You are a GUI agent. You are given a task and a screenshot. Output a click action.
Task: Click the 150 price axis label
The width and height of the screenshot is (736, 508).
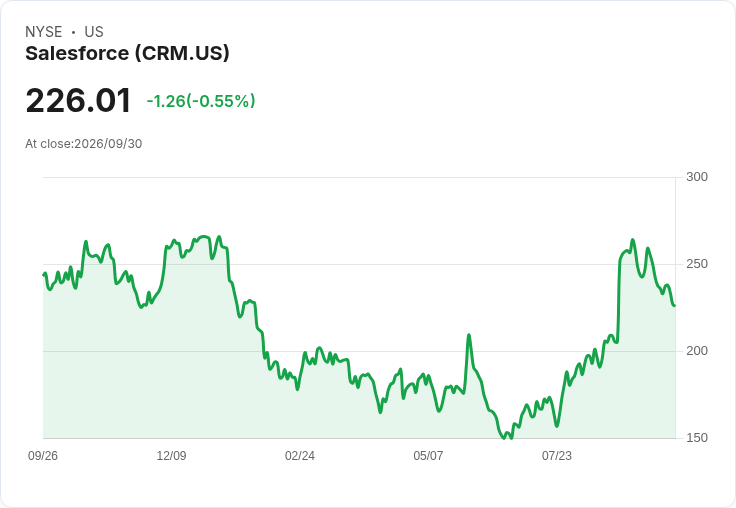[697, 438]
